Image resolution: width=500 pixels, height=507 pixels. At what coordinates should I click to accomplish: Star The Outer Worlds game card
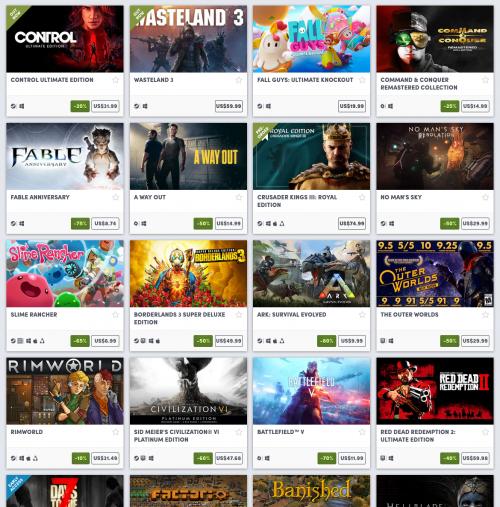(485, 315)
